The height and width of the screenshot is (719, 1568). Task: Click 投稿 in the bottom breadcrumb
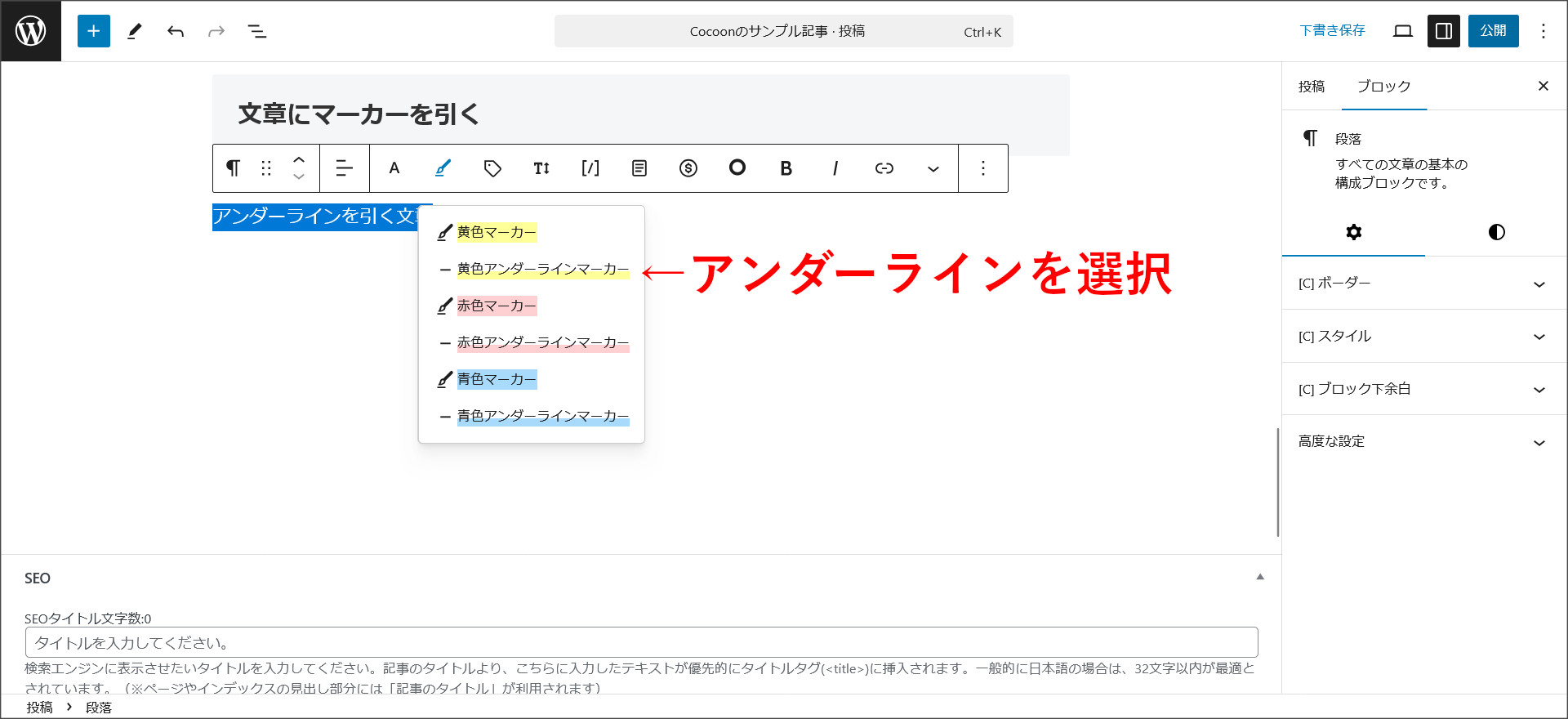click(39, 708)
